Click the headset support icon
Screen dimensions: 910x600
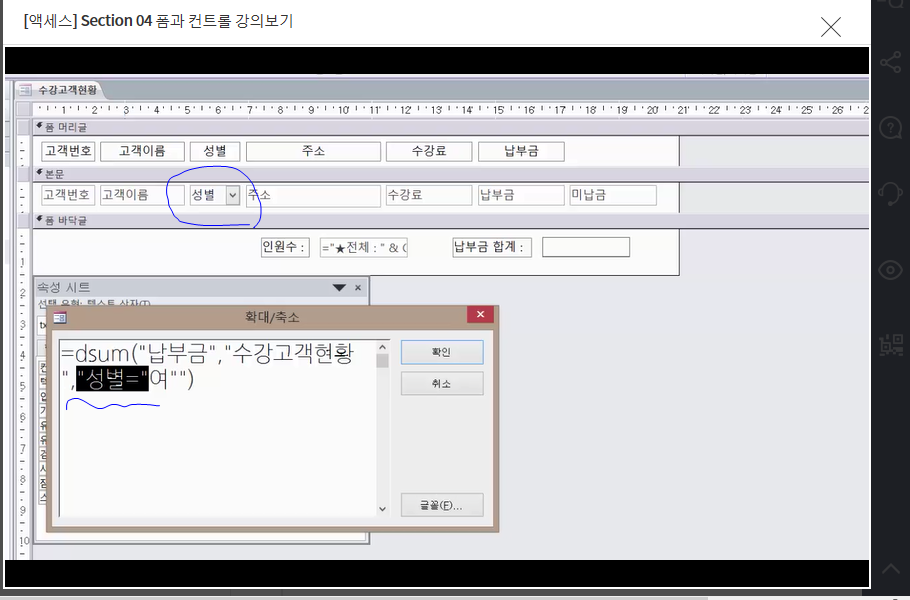click(889, 194)
